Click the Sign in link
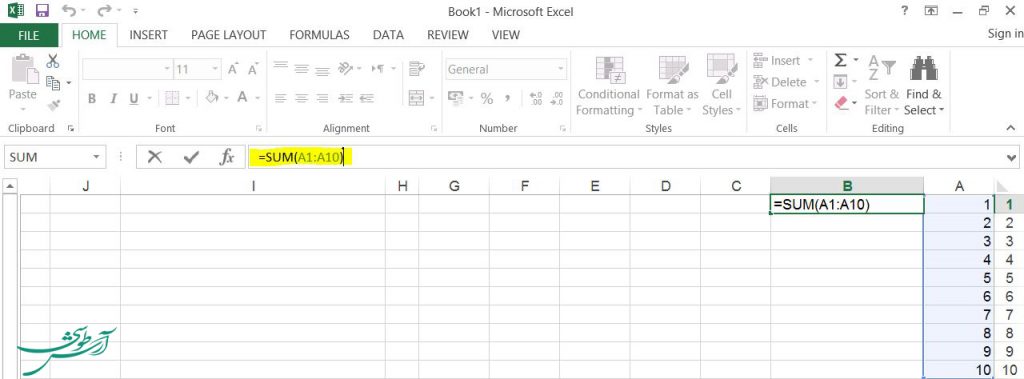Viewport: 1024px width, 379px height. (x=1006, y=34)
